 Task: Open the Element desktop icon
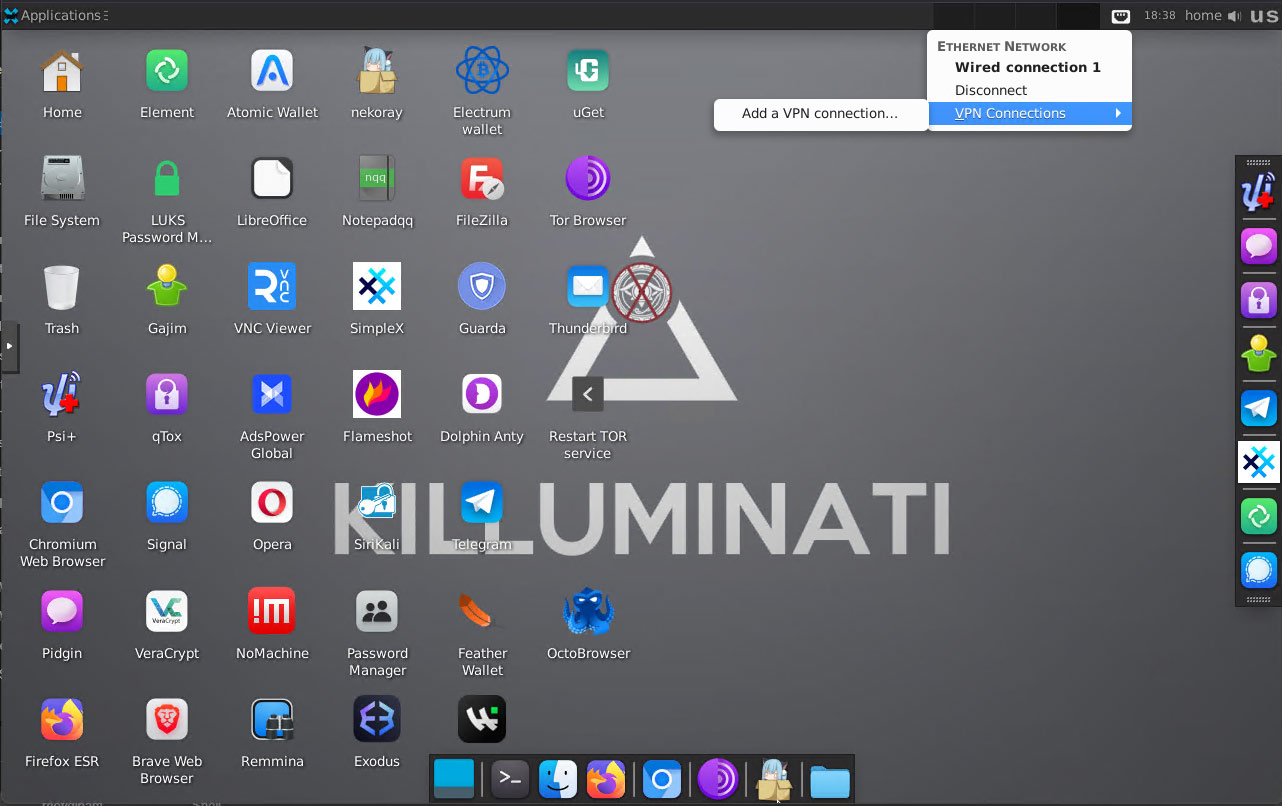[167, 71]
